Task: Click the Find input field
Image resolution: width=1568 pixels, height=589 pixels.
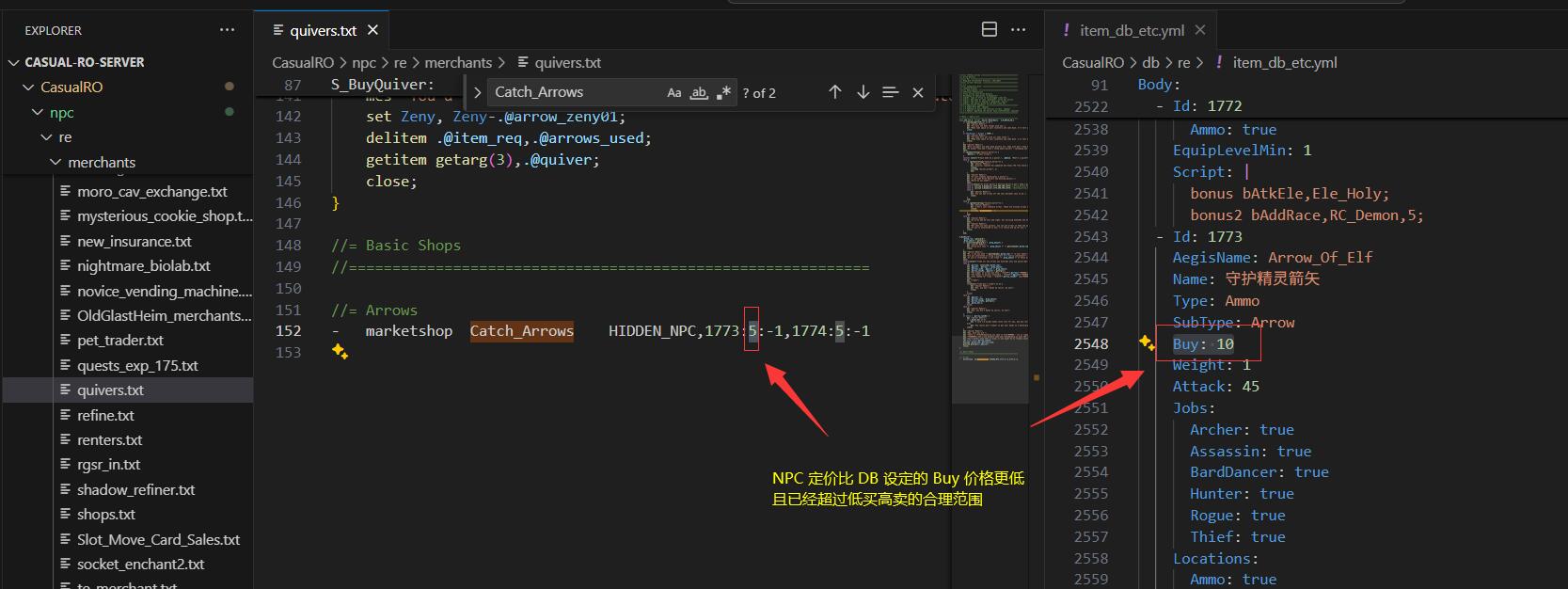Action: (576, 92)
